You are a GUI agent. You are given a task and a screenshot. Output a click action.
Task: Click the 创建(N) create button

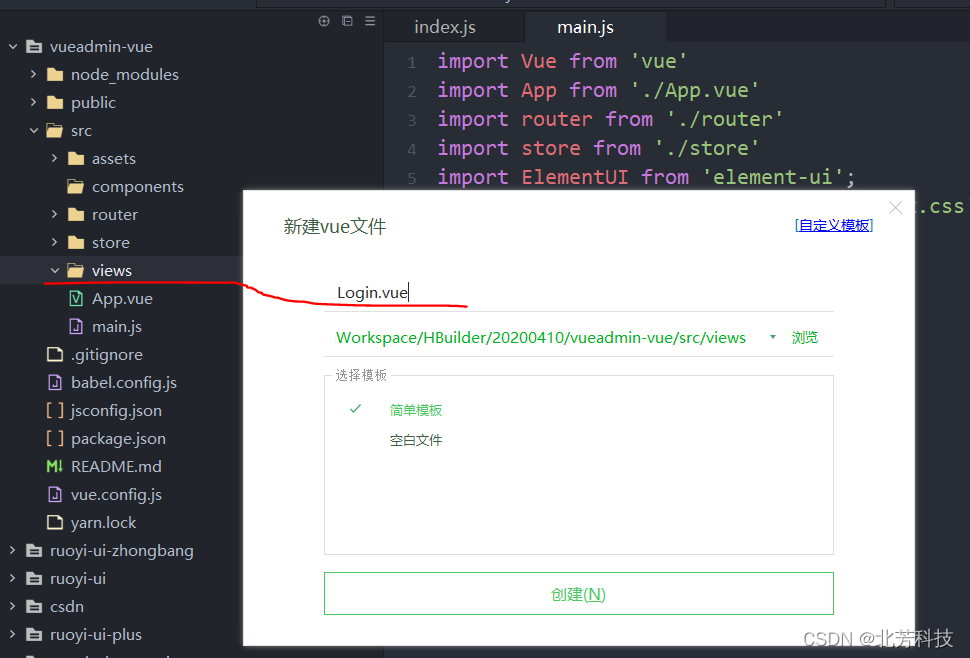pyautogui.click(x=578, y=594)
